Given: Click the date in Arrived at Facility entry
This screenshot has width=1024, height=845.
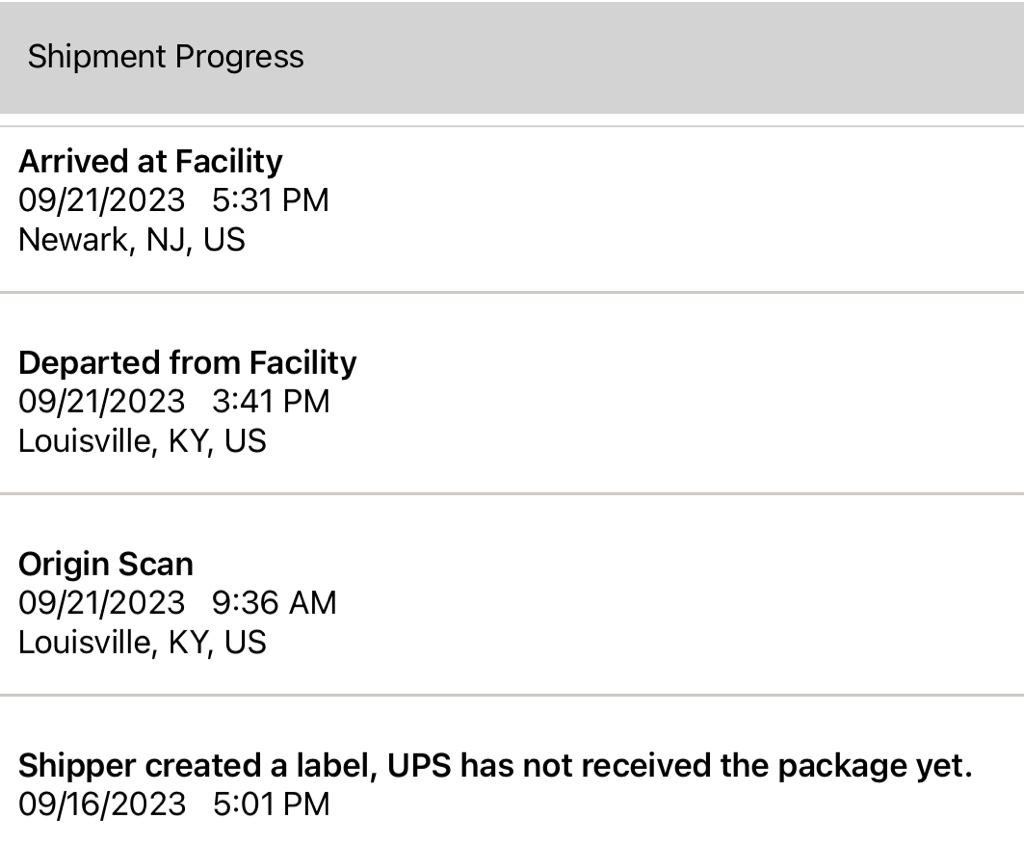Looking at the screenshot, I should 102,200.
